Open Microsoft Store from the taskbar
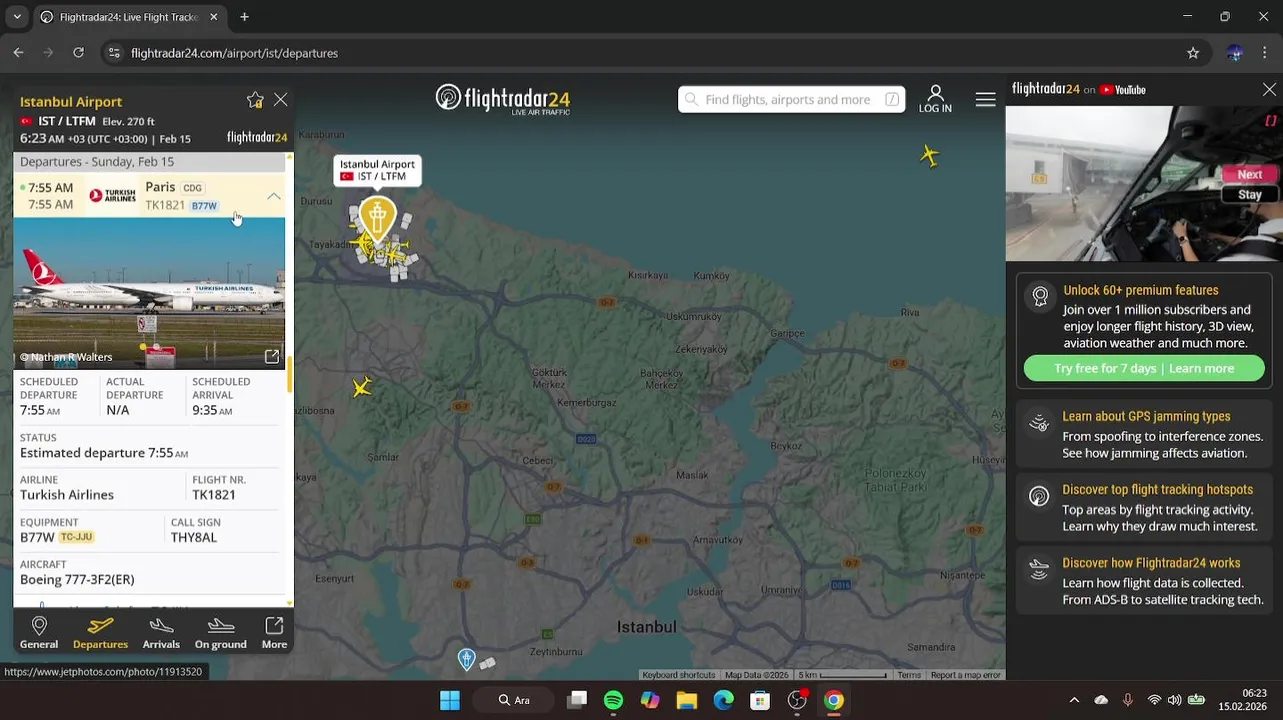The width and height of the screenshot is (1283, 720). point(760,700)
